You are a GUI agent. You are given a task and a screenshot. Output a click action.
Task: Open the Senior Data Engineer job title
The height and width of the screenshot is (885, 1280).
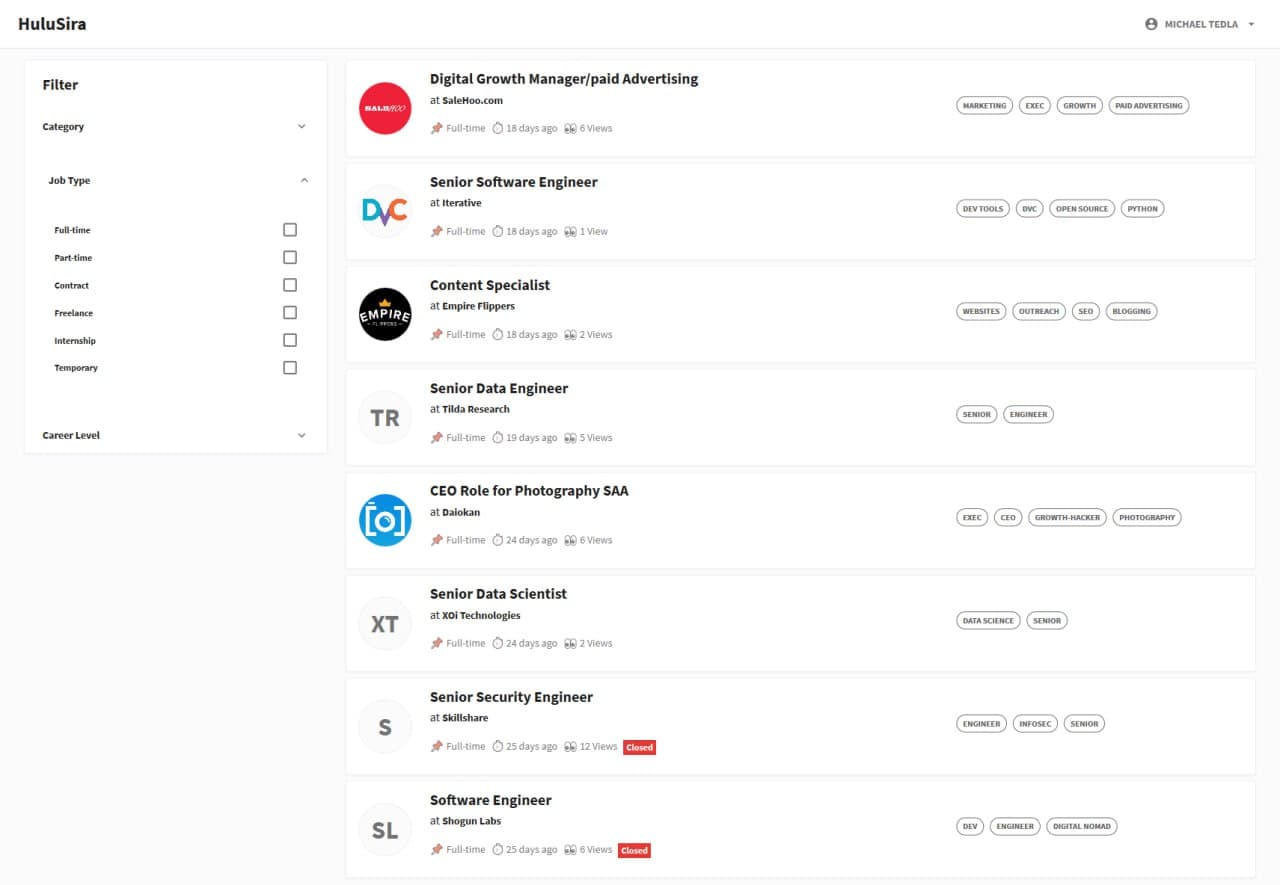pyautogui.click(x=498, y=388)
